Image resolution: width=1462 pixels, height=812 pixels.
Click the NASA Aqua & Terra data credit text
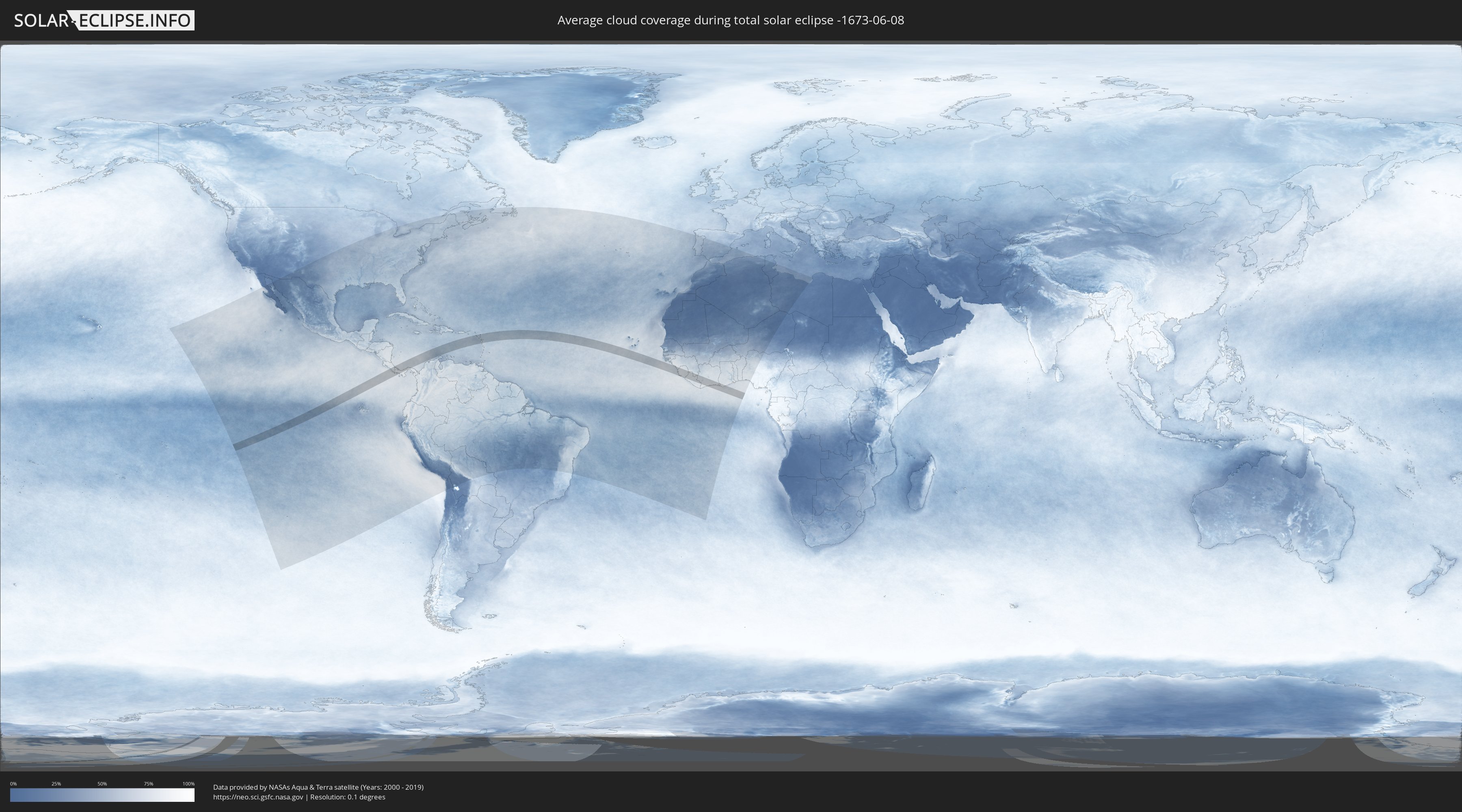click(x=318, y=787)
